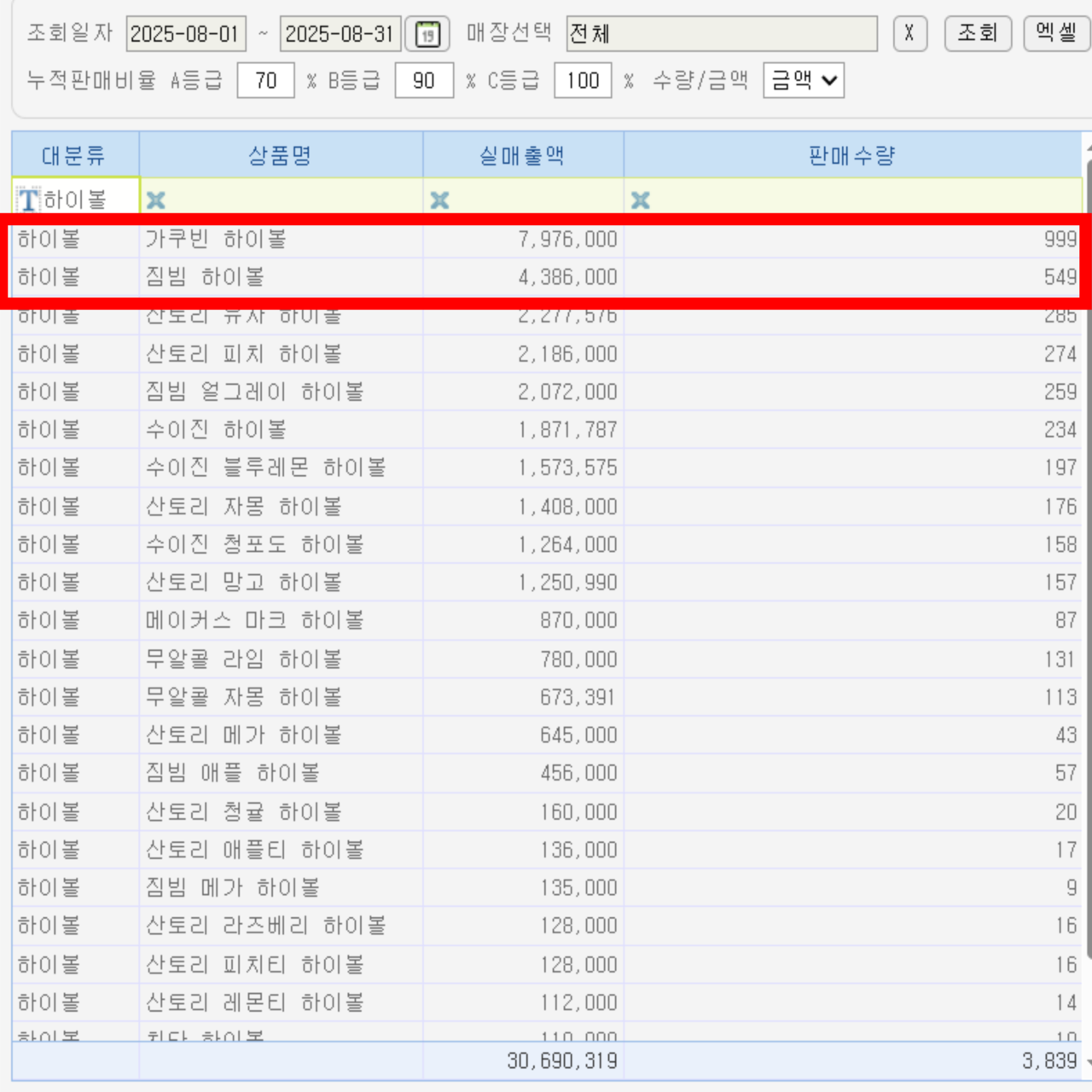The height and width of the screenshot is (1092, 1092).
Task: Open the calendar date picker icon
Action: tap(427, 34)
